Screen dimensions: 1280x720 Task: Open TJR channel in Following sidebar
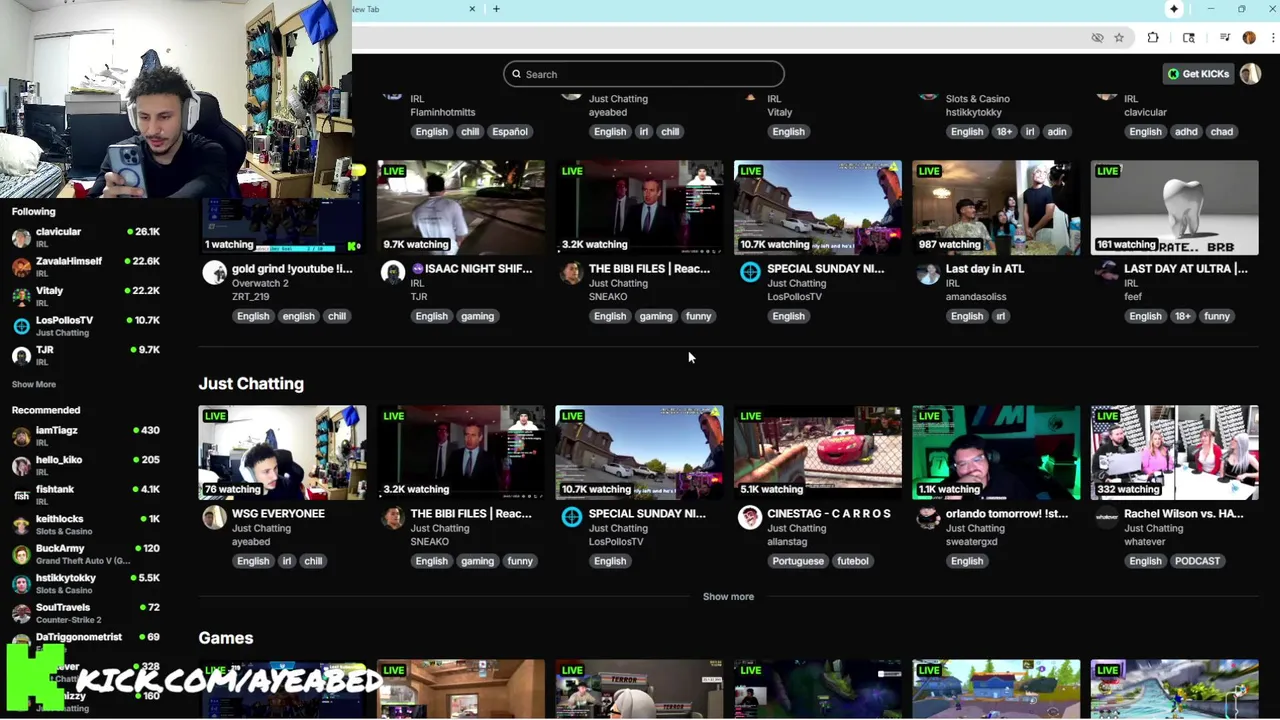pos(86,355)
